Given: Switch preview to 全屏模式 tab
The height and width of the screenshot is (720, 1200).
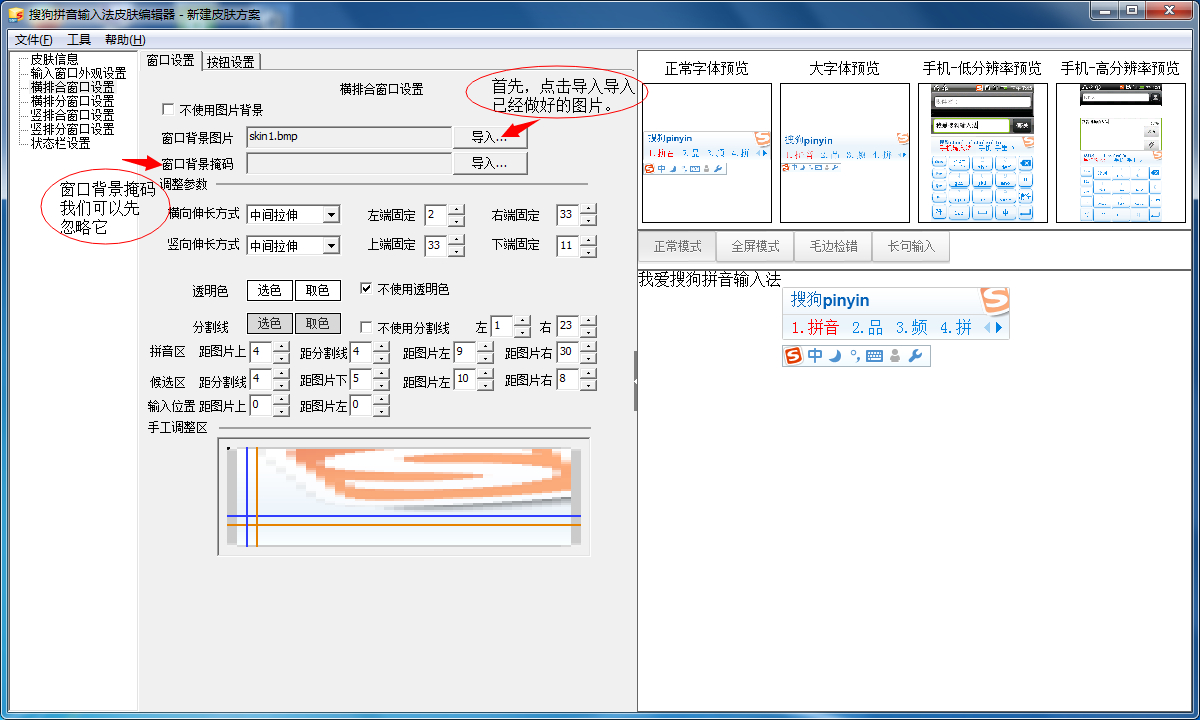Looking at the screenshot, I should click(x=755, y=246).
